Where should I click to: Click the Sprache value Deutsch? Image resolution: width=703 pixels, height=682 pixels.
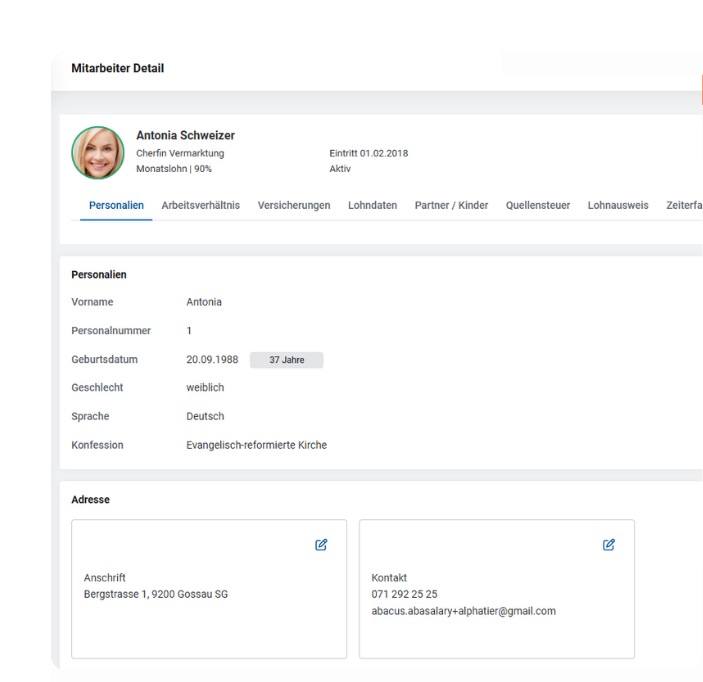pyautogui.click(x=205, y=417)
